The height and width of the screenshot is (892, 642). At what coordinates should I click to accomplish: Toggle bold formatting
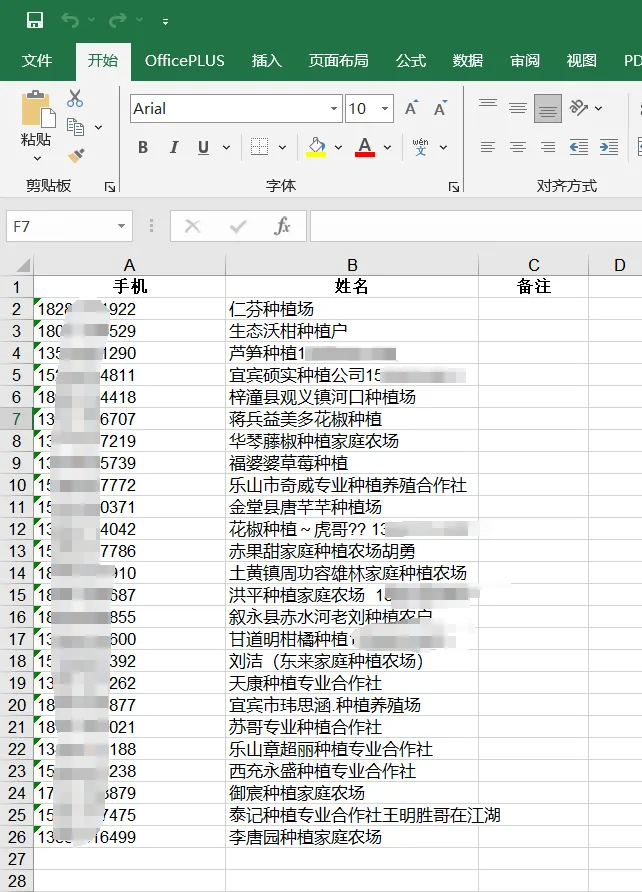tap(143, 148)
